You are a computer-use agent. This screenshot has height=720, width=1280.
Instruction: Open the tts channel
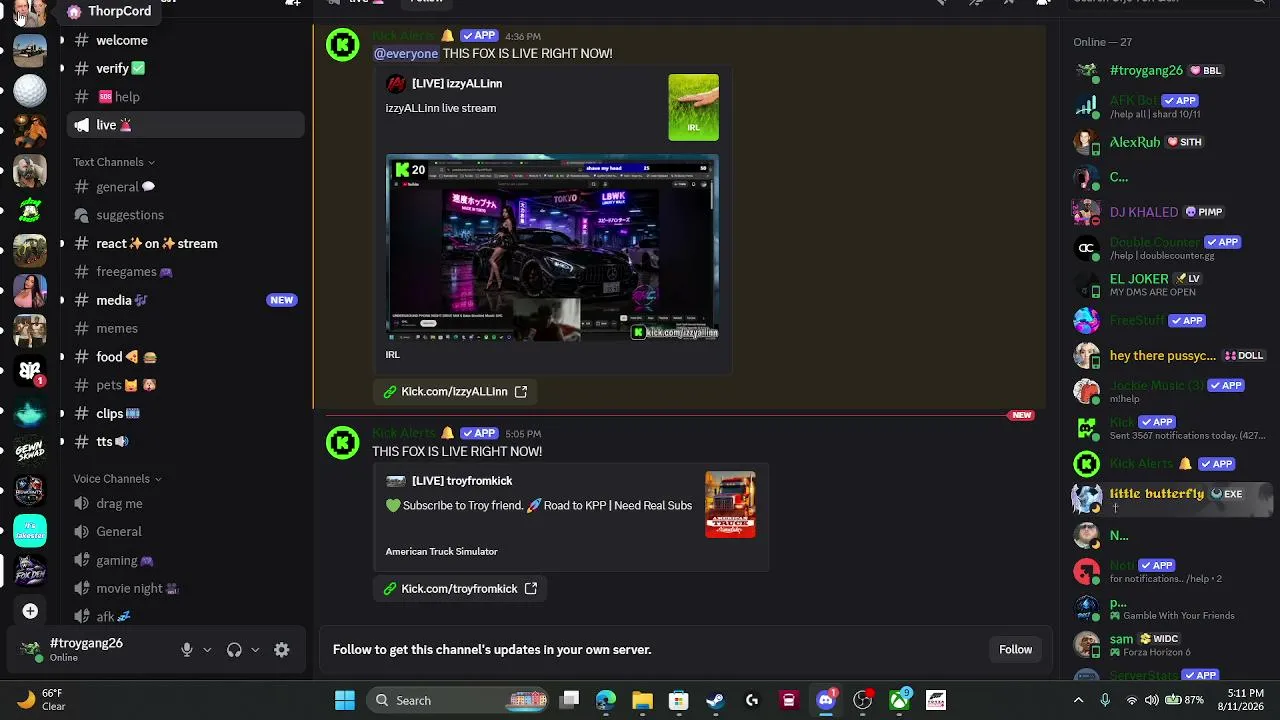point(186,441)
